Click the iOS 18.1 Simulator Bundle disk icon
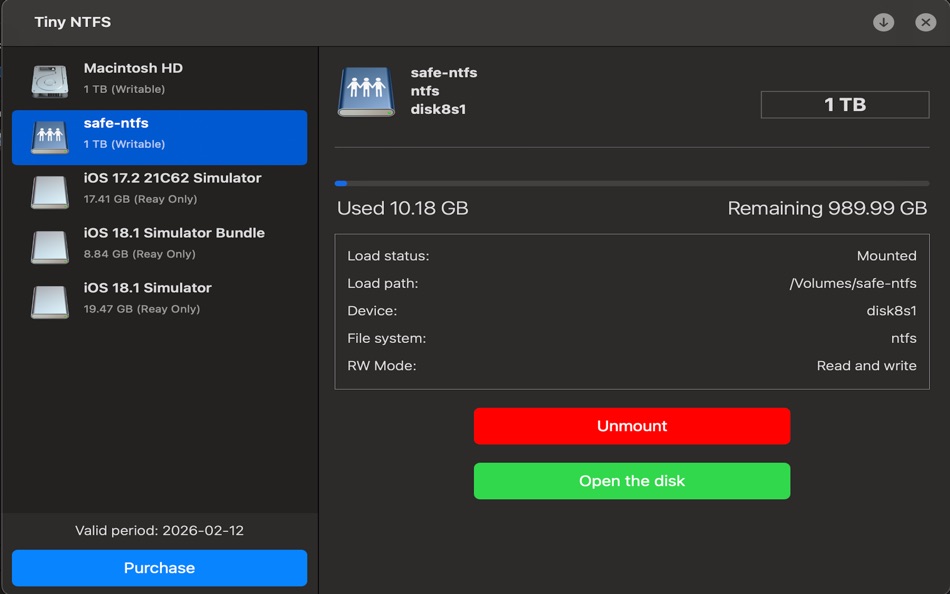 pos(50,247)
